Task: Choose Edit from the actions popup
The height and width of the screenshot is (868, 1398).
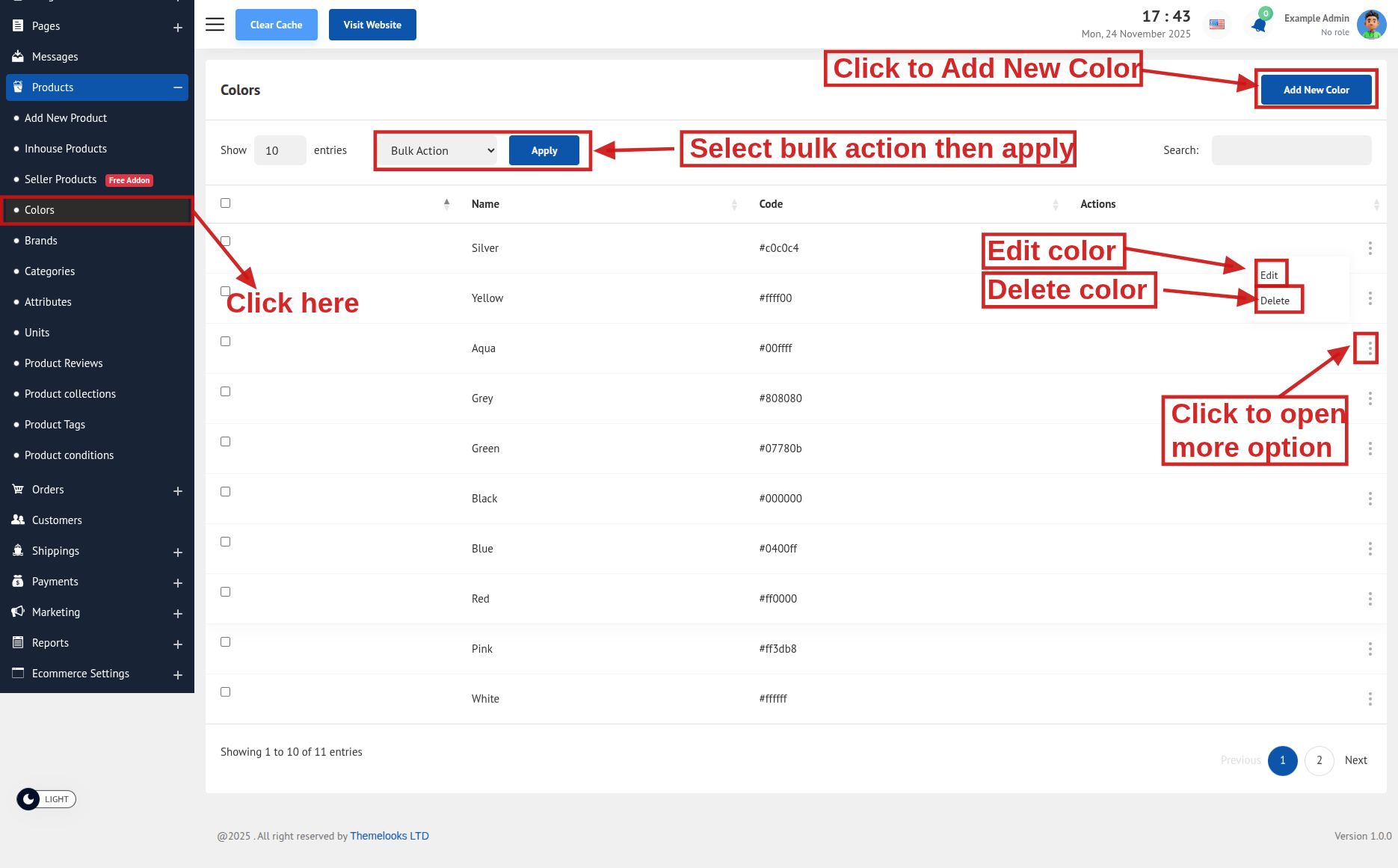Action: (x=1269, y=275)
